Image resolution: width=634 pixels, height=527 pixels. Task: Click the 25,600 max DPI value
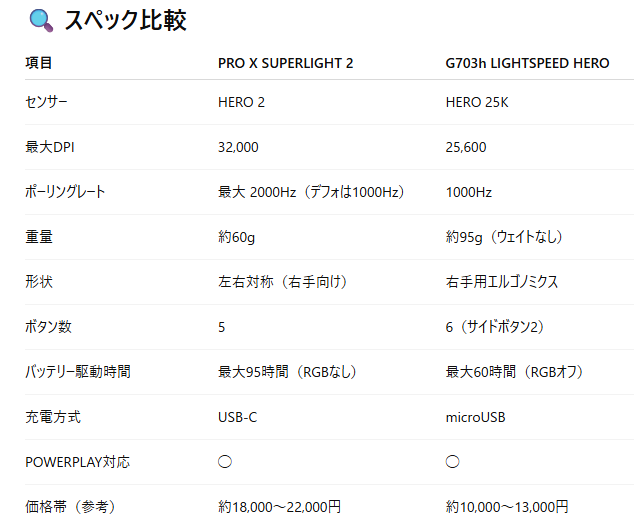point(466,147)
